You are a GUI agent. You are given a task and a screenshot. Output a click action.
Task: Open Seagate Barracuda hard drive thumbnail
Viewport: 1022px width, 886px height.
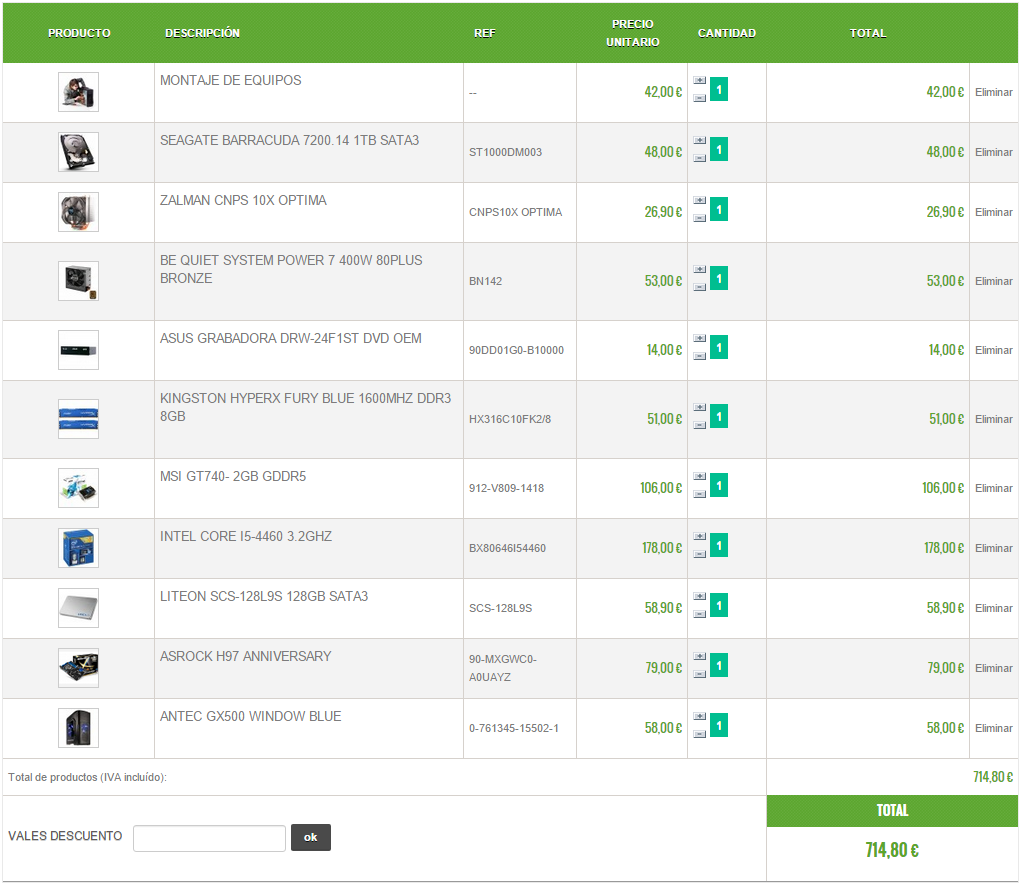coord(78,152)
